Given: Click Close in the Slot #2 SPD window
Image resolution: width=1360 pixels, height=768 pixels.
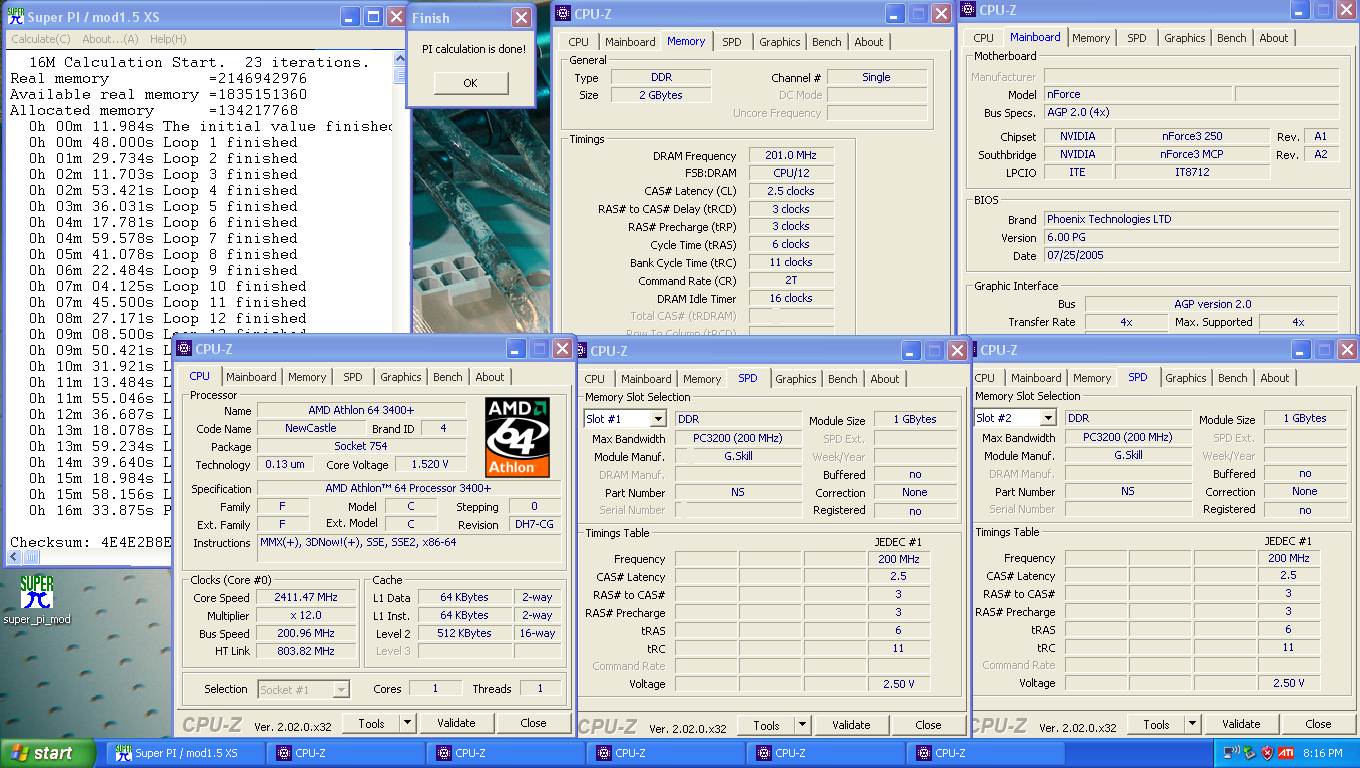Looking at the screenshot, I should pyautogui.click(x=1318, y=724).
